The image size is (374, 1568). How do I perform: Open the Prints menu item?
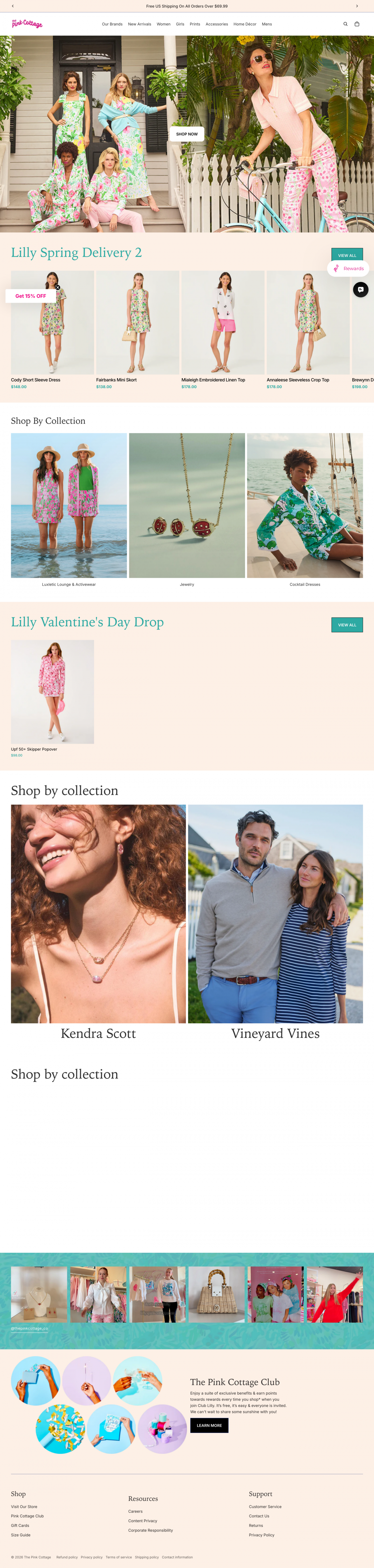(x=195, y=24)
